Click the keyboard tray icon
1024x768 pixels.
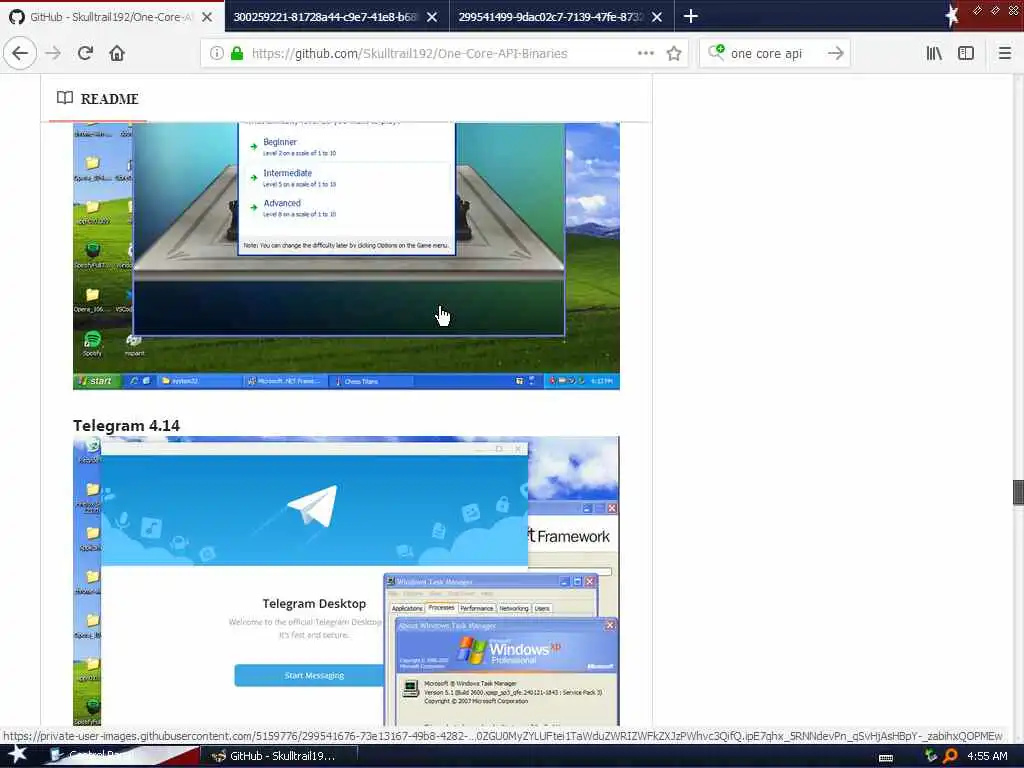click(886, 757)
